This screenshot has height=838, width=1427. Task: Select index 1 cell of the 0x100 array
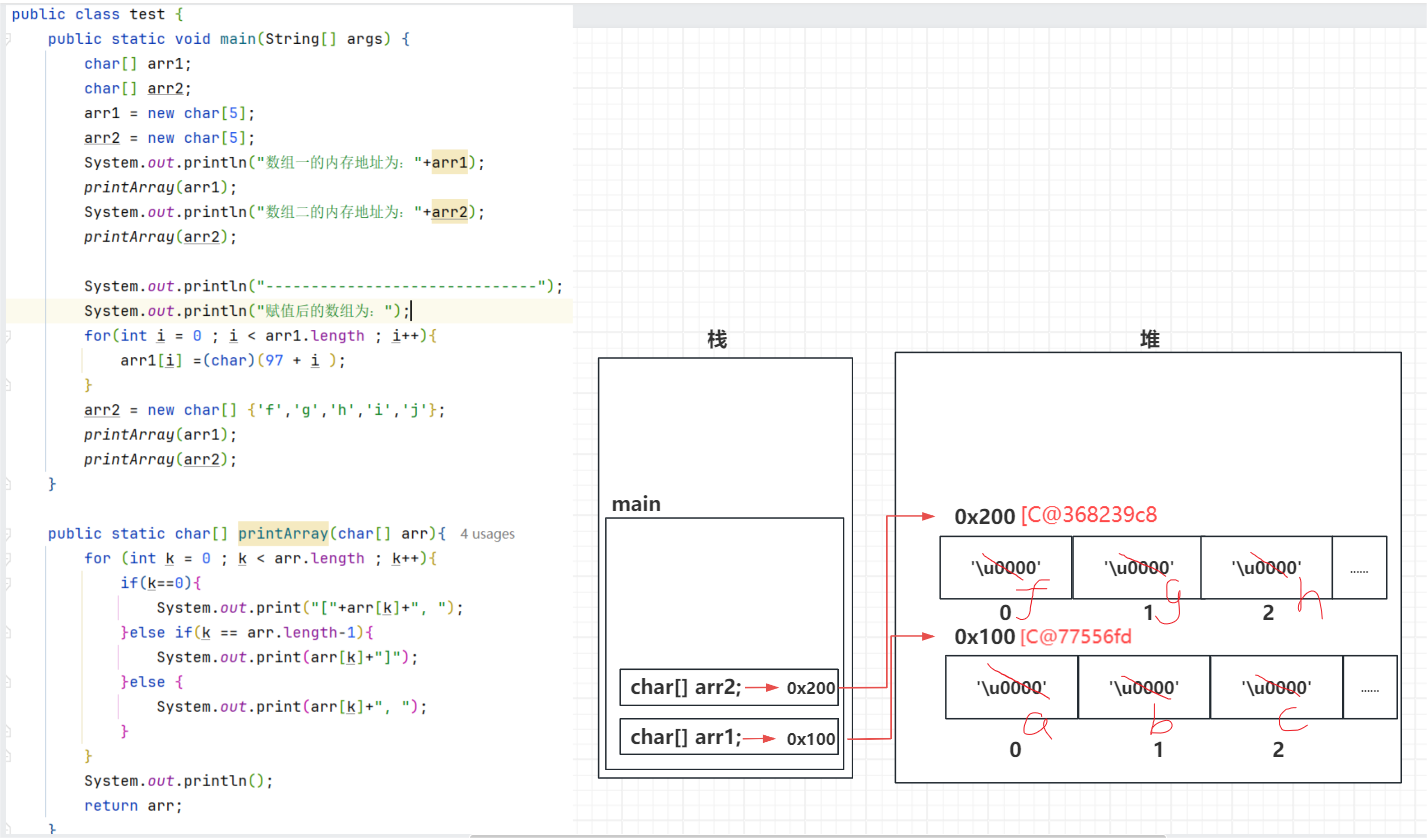click(1144, 687)
